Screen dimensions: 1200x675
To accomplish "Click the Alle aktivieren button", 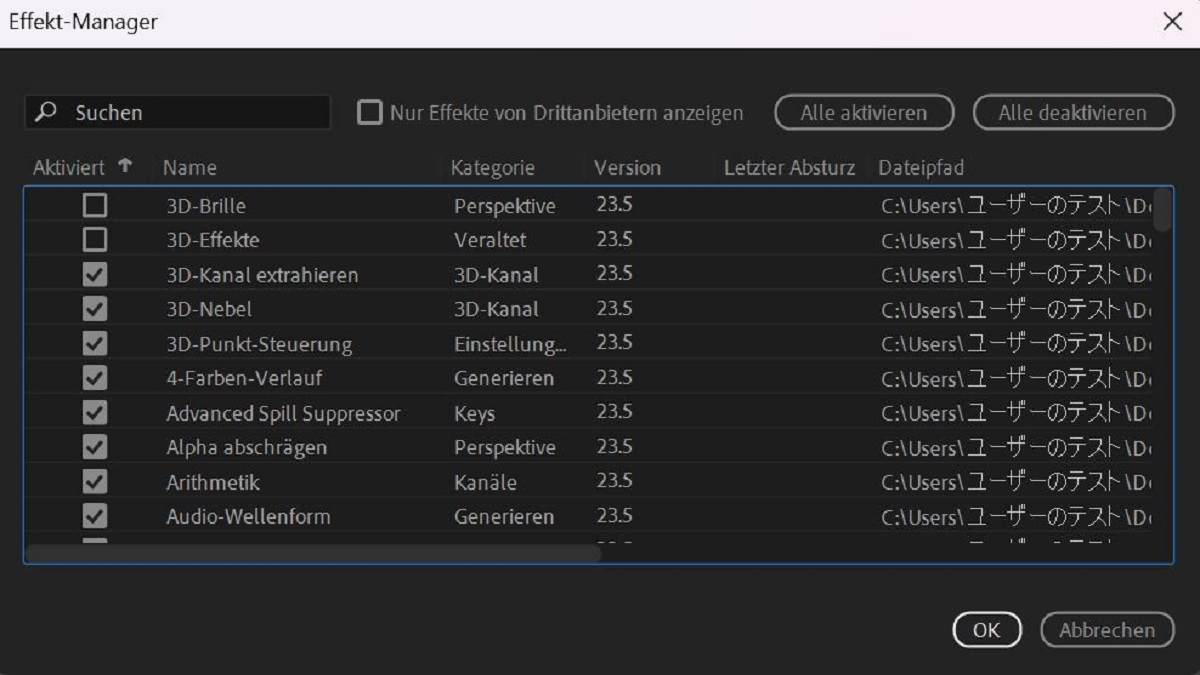I will tap(864, 112).
